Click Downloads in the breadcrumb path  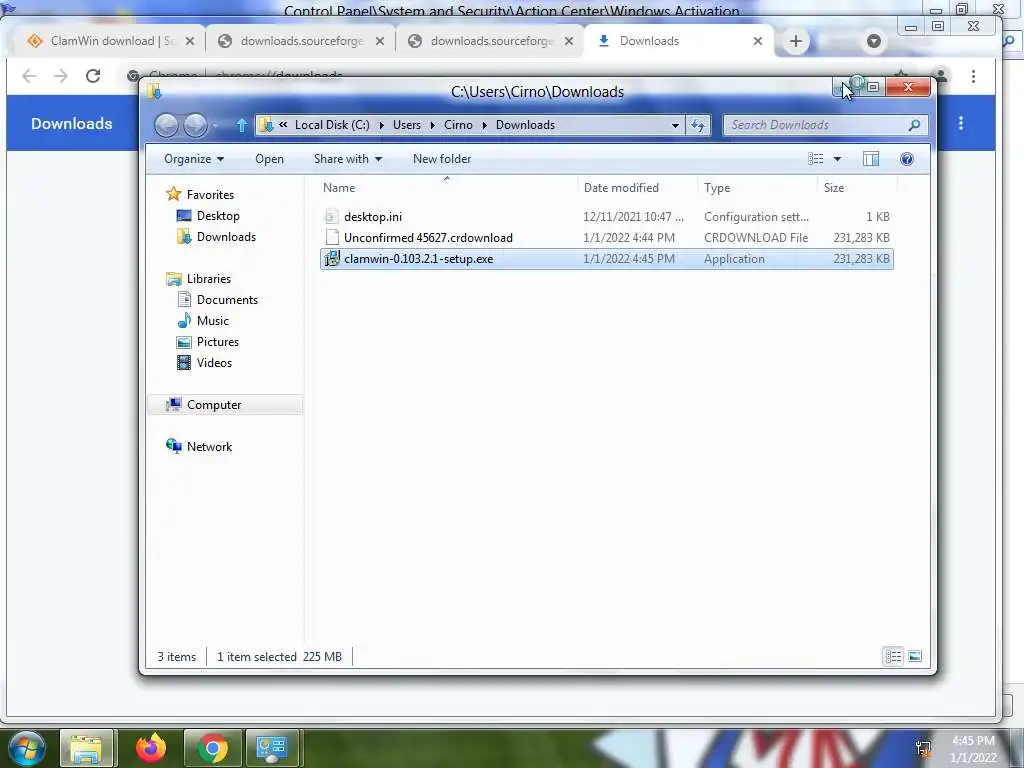click(525, 125)
